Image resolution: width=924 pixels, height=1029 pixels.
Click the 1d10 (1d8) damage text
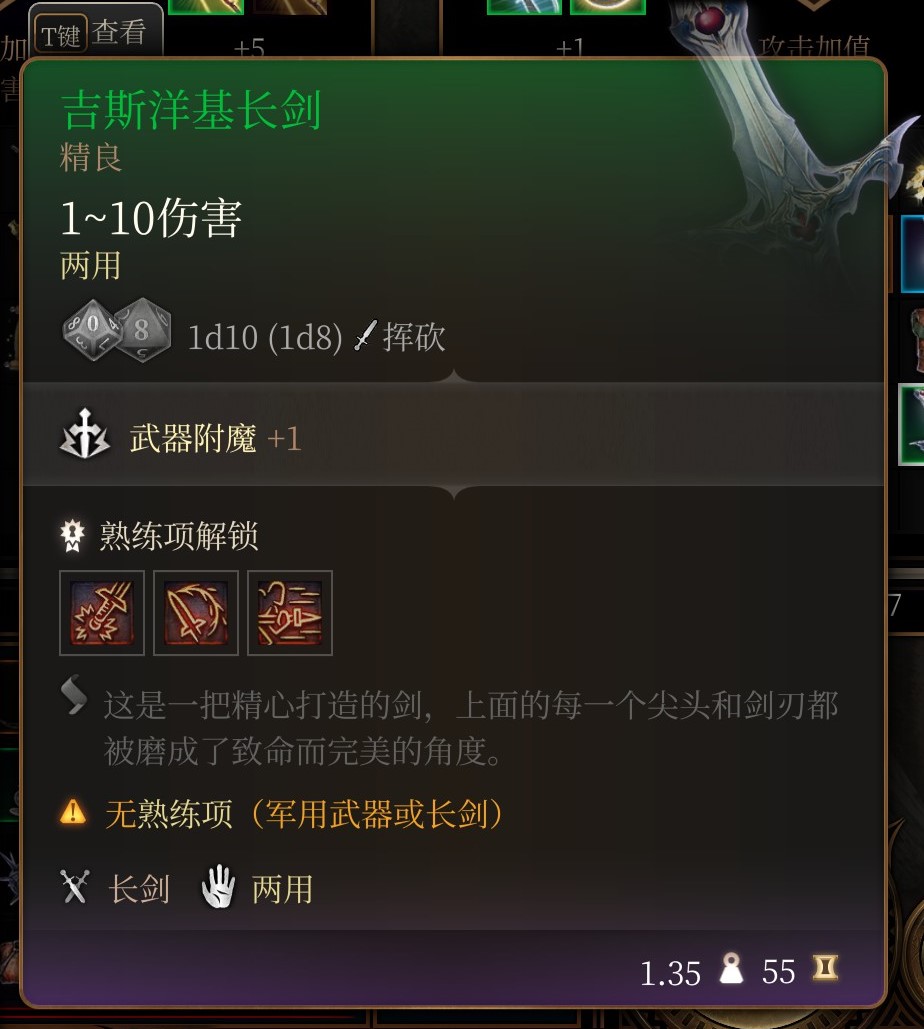click(264, 337)
